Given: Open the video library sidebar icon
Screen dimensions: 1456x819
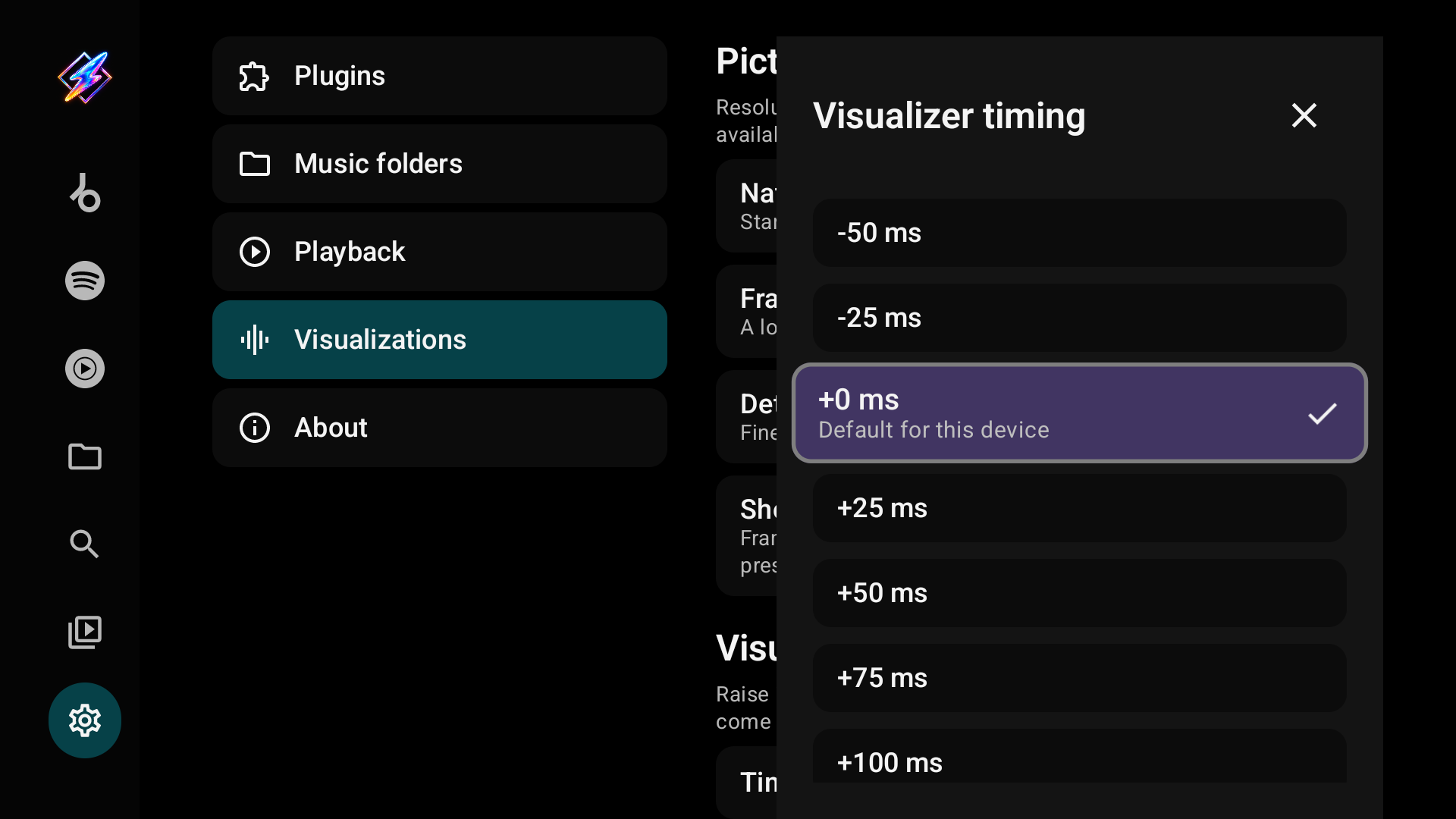Looking at the screenshot, I should tap(85, 632).
